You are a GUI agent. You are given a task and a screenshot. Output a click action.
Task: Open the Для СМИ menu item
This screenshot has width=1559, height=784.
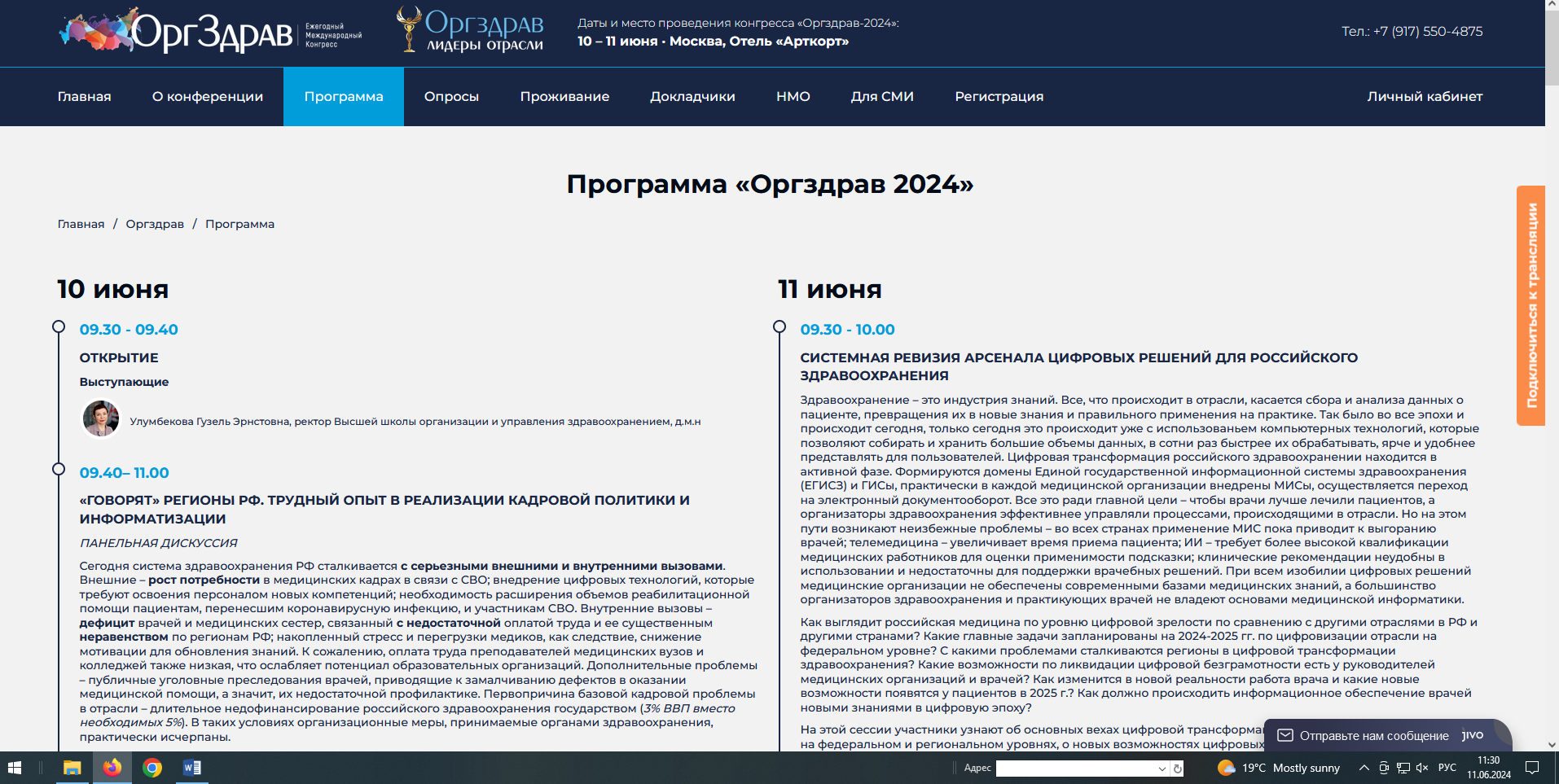click(882, 97)
